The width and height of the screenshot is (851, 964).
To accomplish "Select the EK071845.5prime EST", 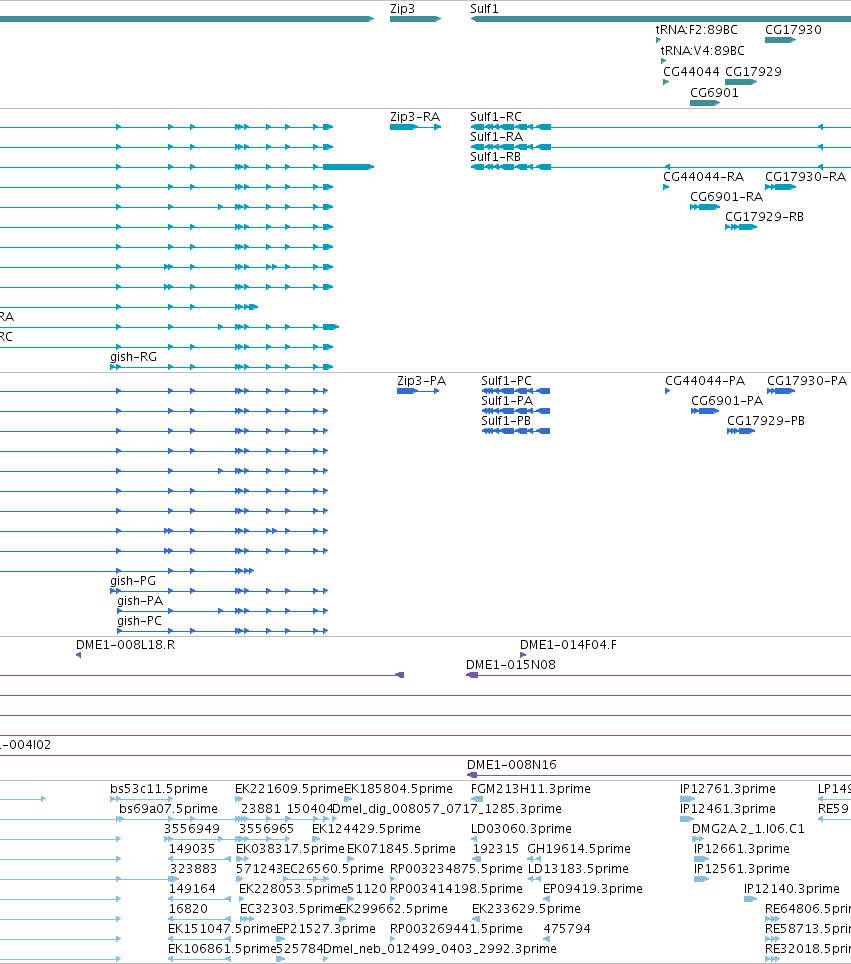I will click(x=350, y=859).
